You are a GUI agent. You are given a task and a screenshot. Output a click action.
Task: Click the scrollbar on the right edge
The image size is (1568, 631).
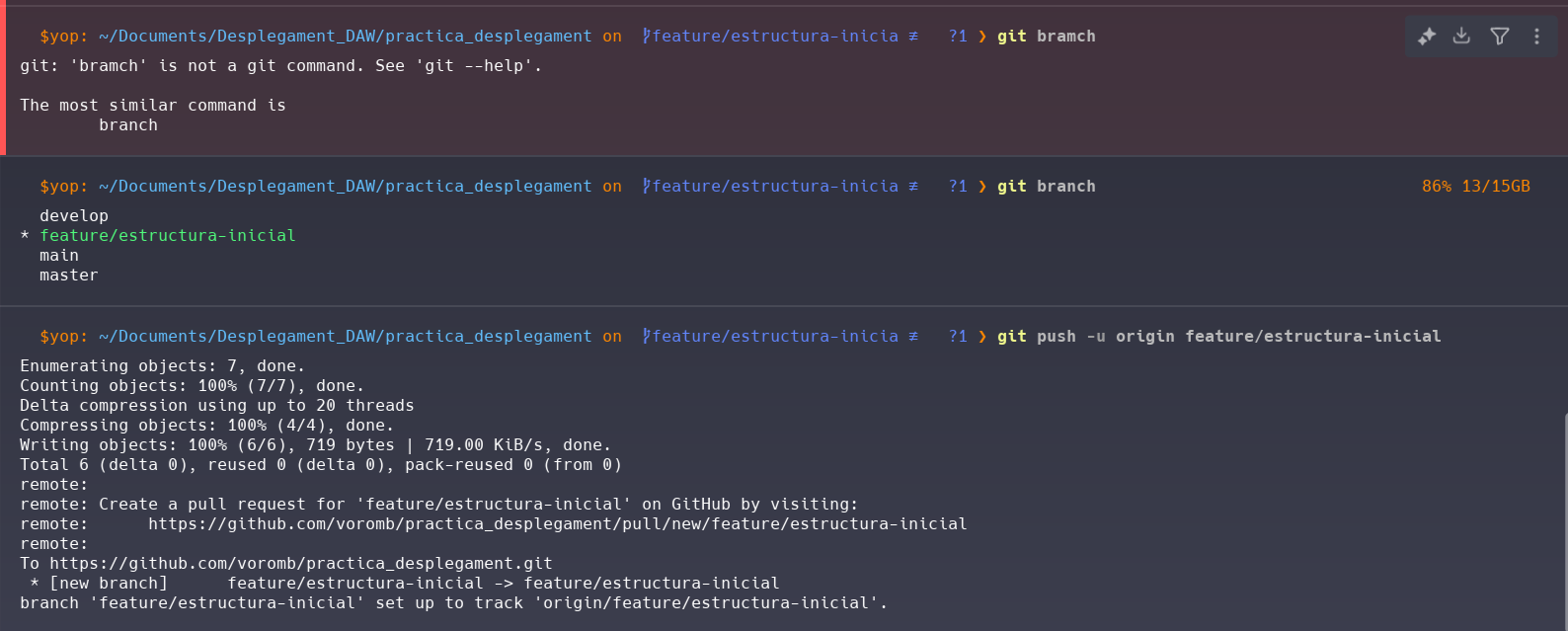point(1564,513)
